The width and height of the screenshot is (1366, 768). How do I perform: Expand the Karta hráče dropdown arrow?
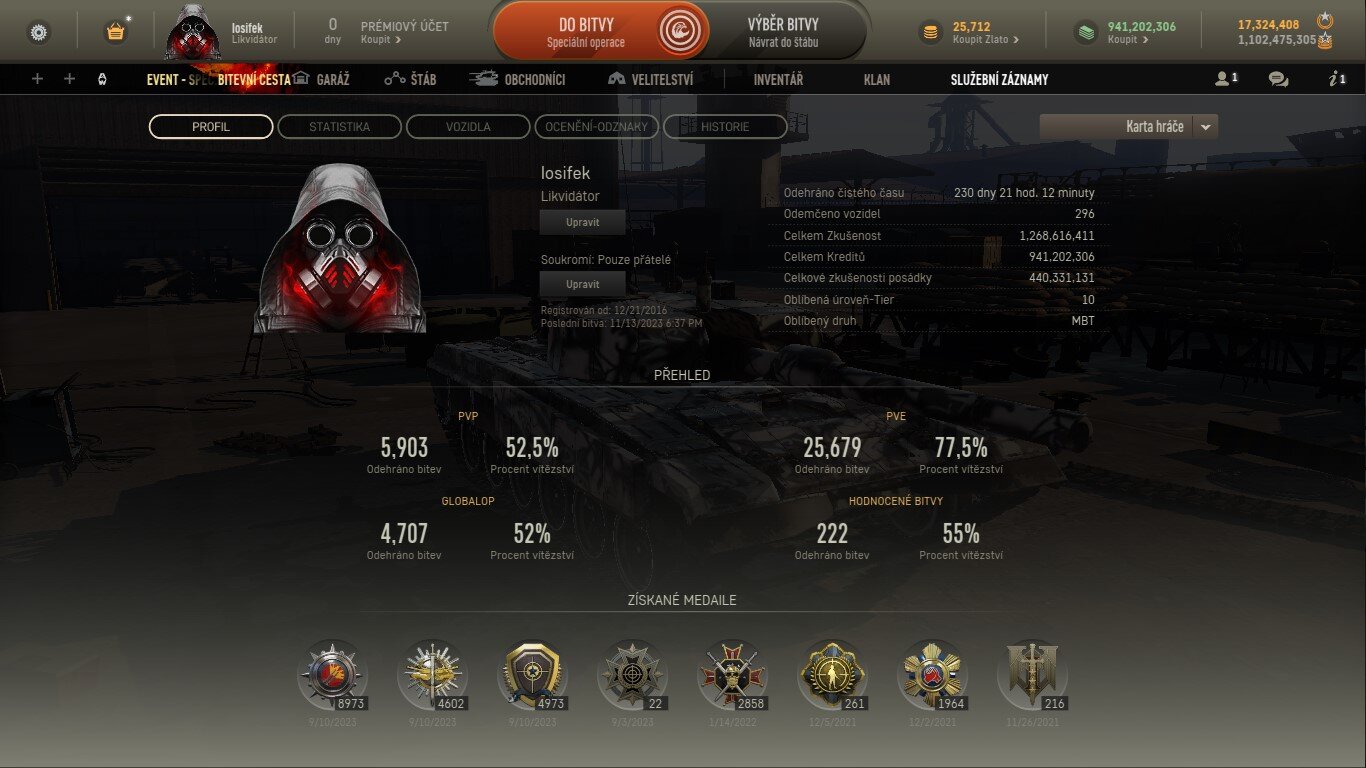point(1205,127)
